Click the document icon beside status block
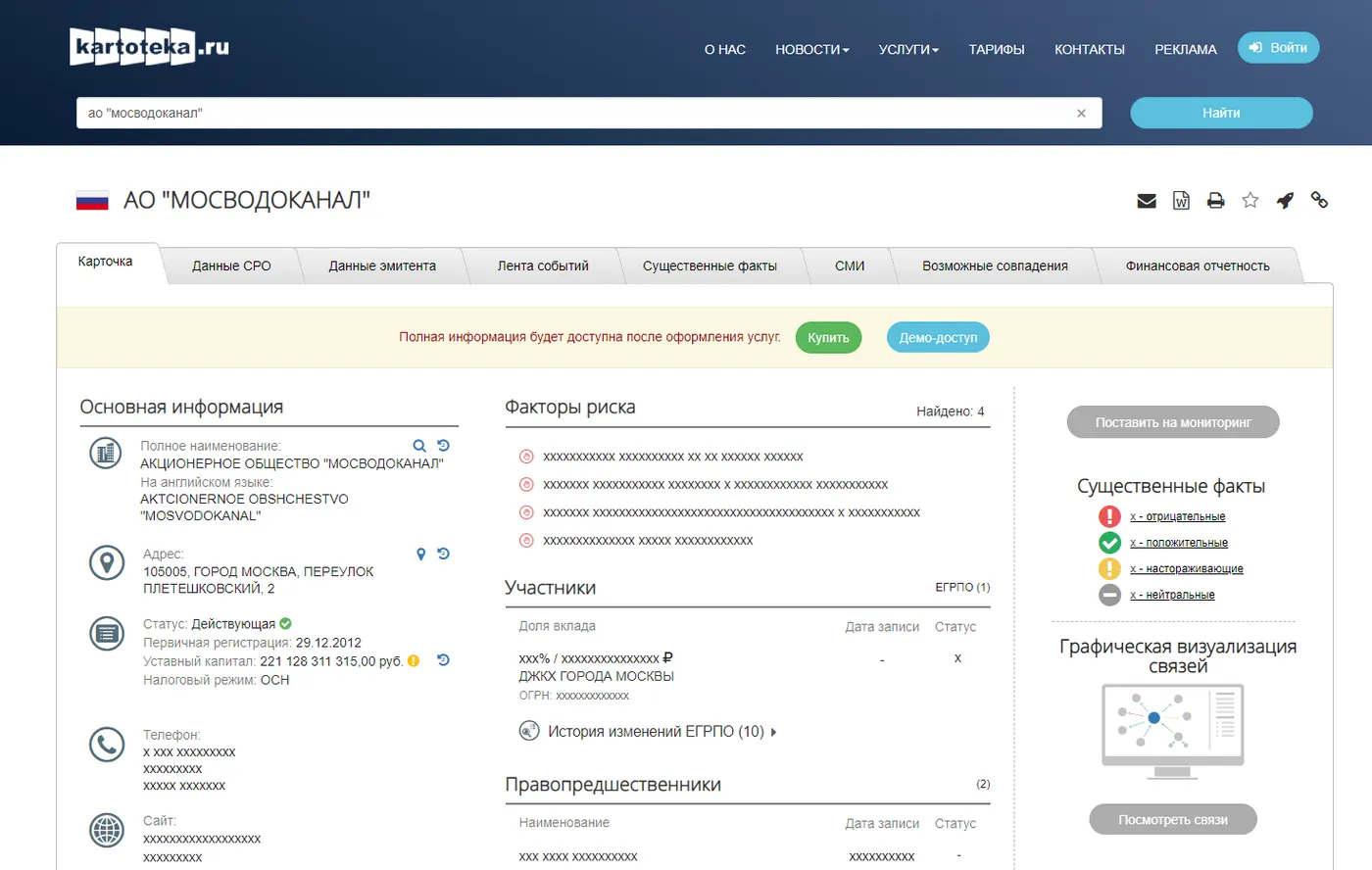1372x870 pixels. coord(107,634)
